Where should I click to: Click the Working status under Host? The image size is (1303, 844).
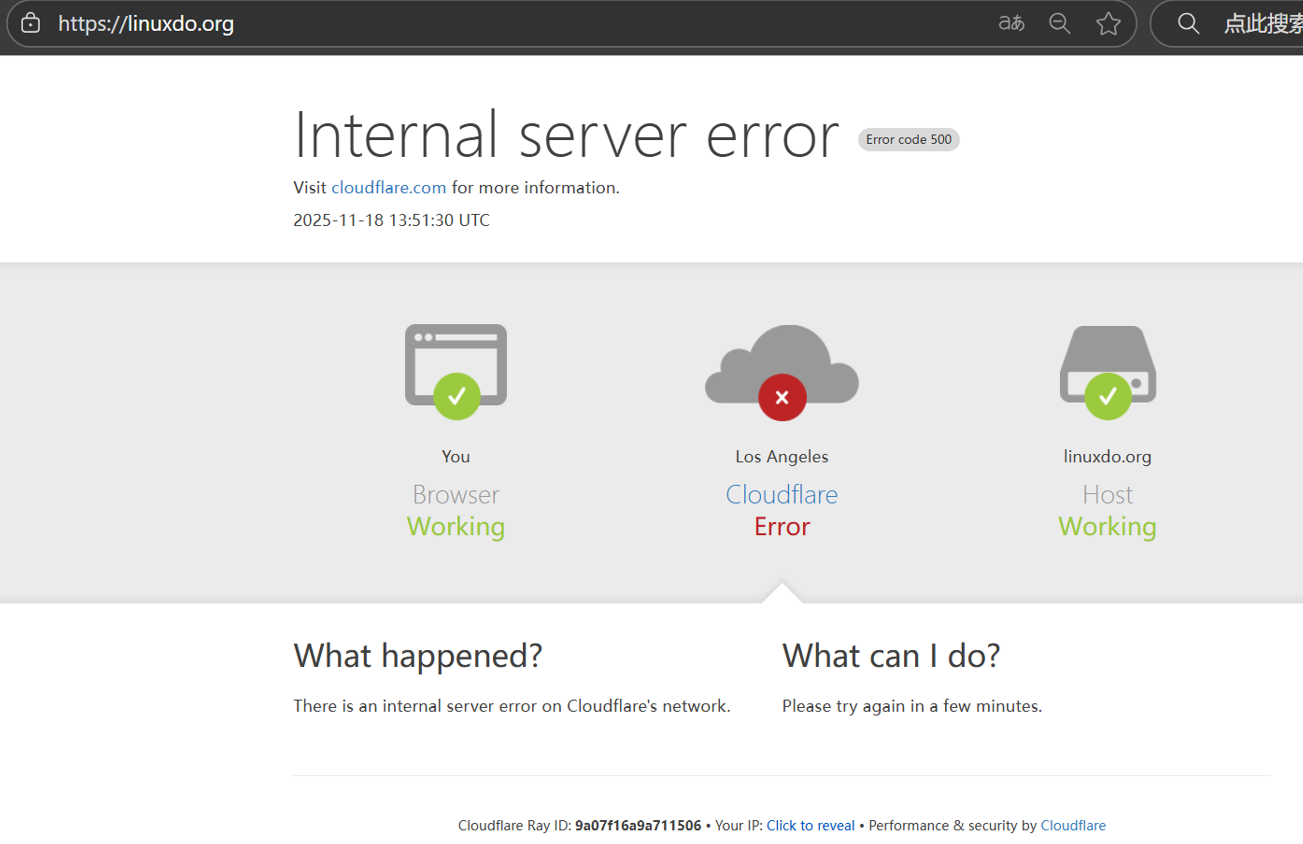tap(1108, 526)
